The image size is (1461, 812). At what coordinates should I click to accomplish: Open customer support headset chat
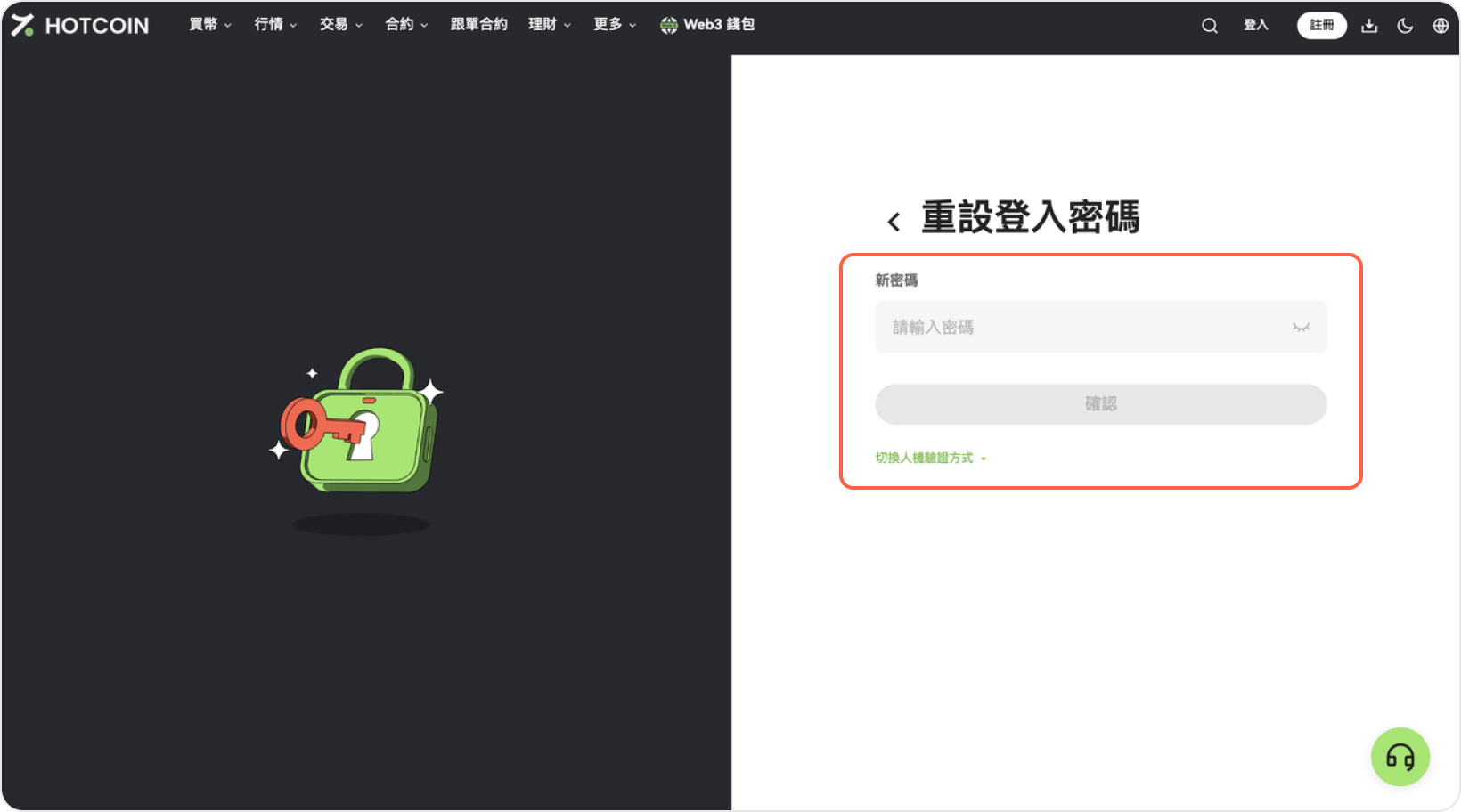click(x=1400, y=757)
